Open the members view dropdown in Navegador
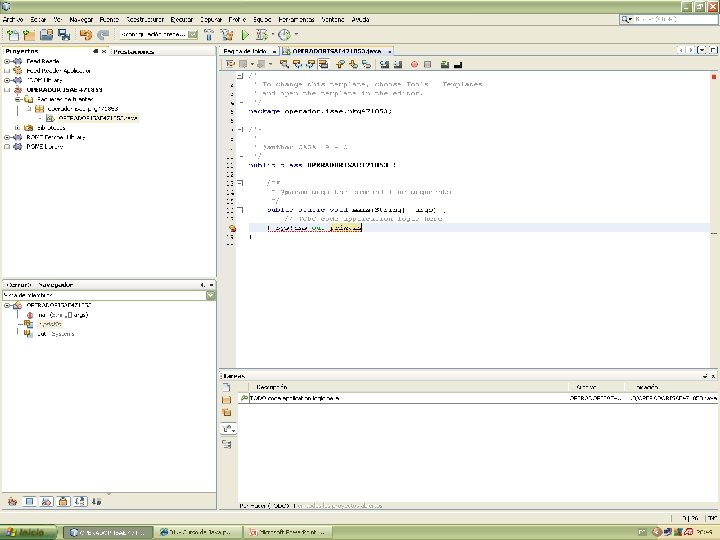The width and height of the screenshot is (720, 540). click(x=210, y=296)
